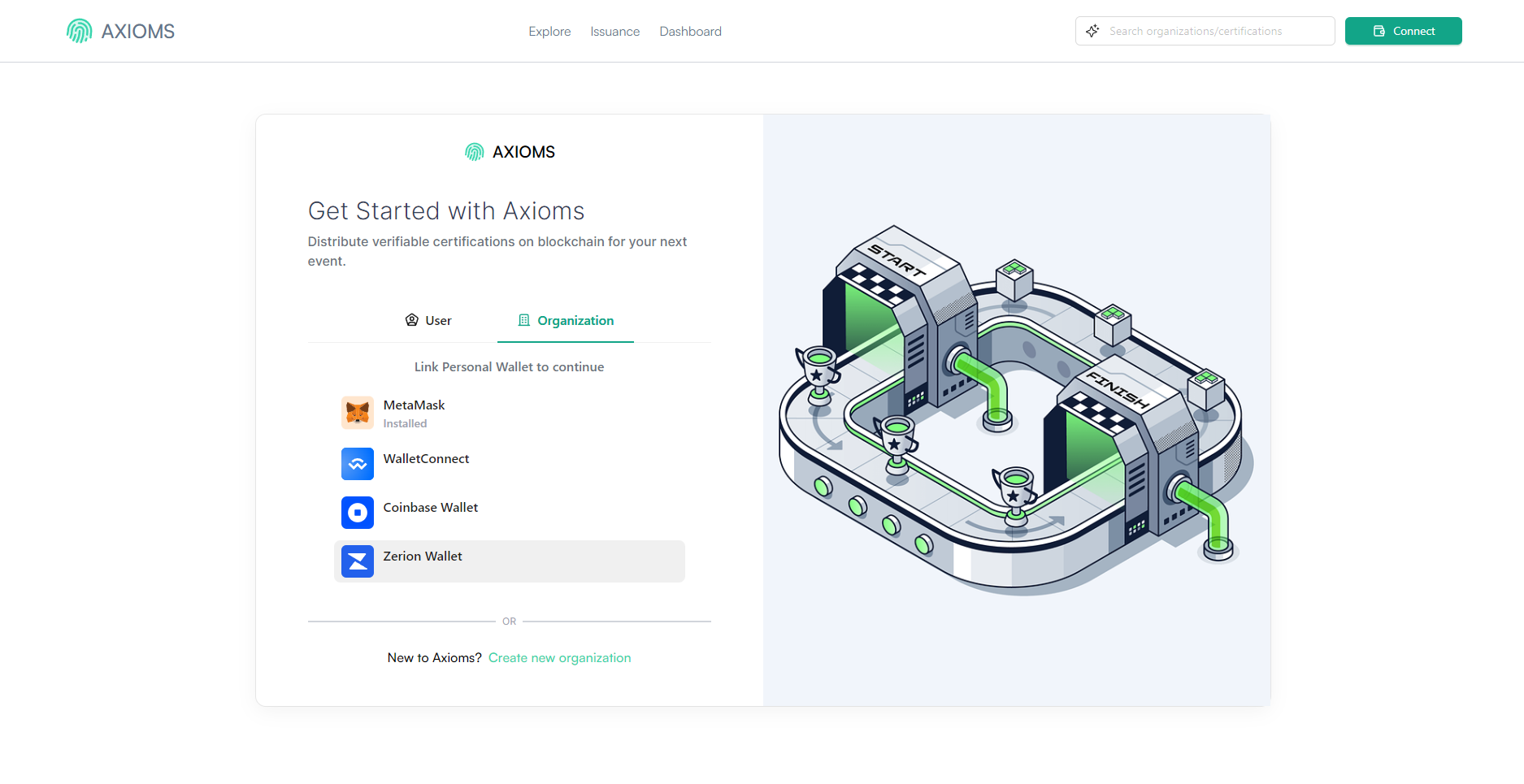Choose the MetaMask wallet option
1524x784 pixels.
point(510,413)
